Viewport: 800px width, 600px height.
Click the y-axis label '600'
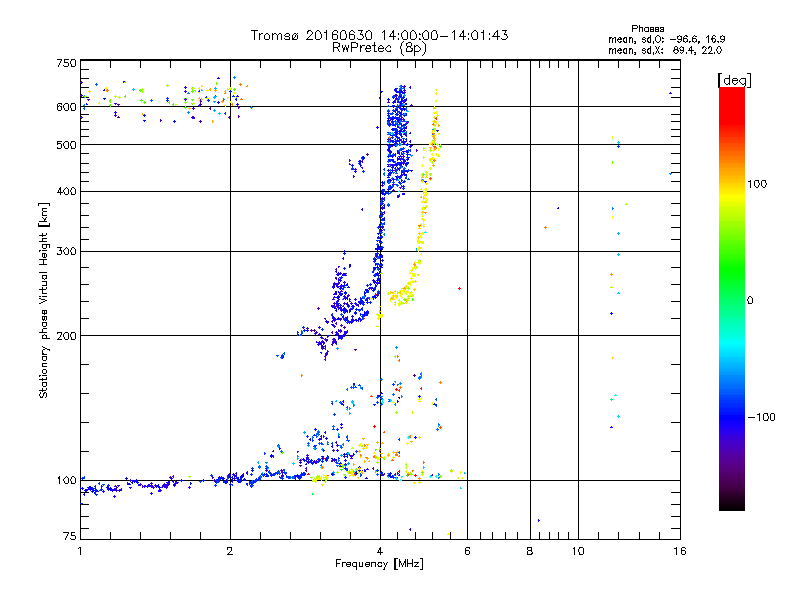66,107
